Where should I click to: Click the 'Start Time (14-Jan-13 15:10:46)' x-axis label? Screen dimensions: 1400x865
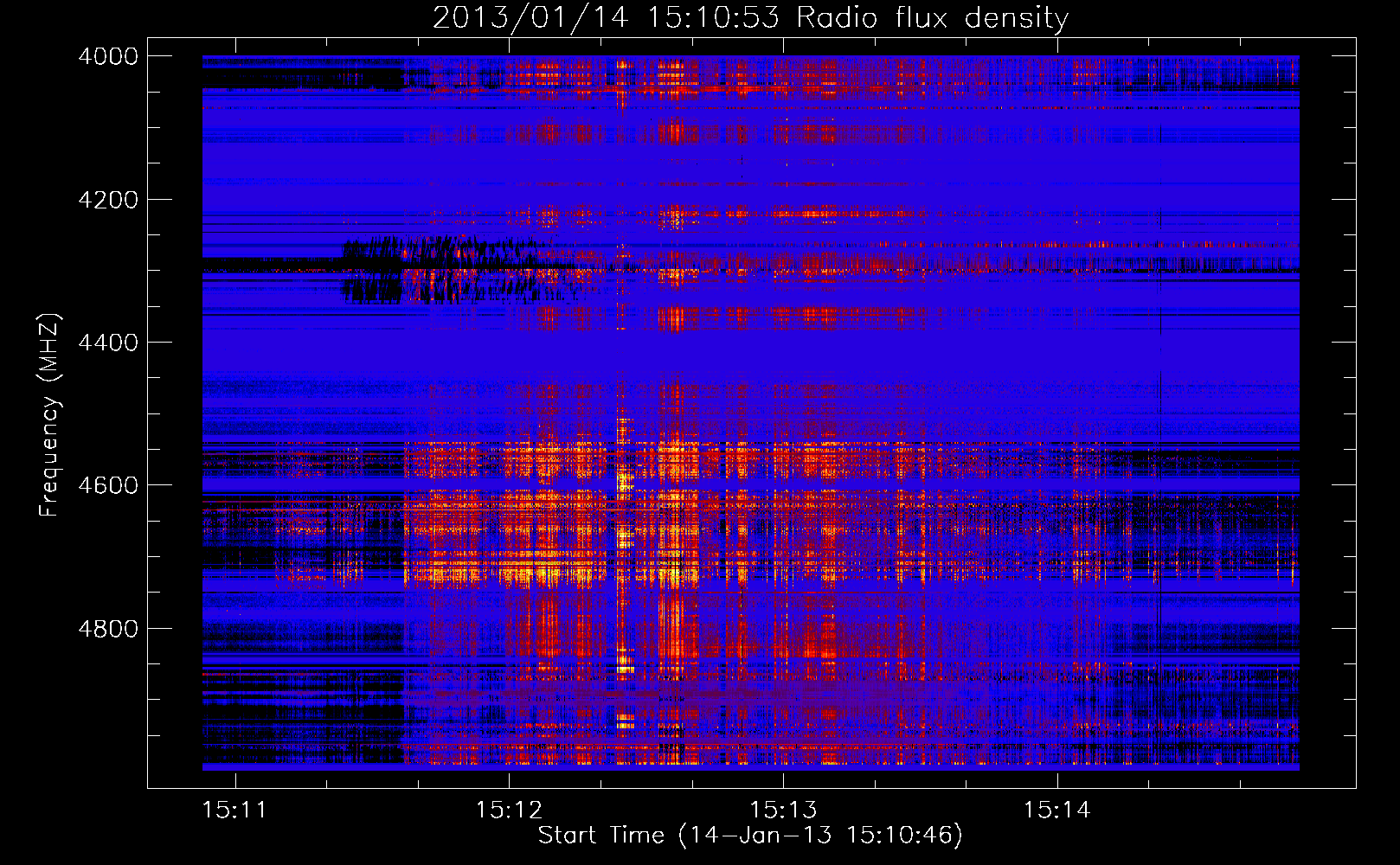click(750, 835)
